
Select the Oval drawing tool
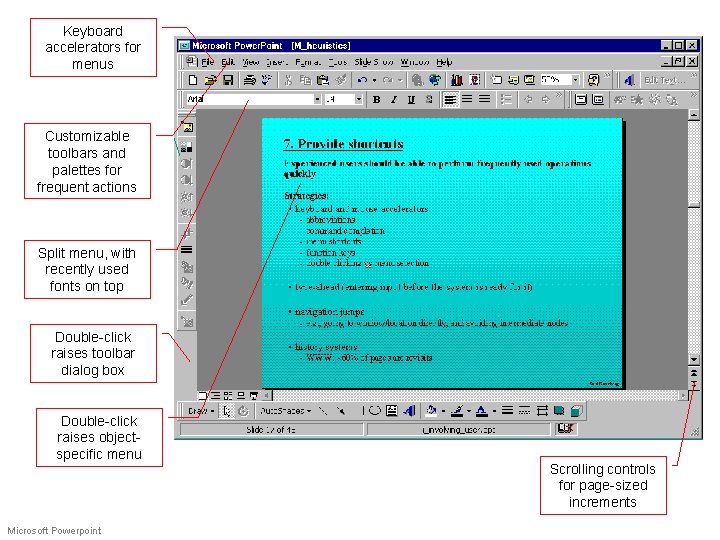click(x=375, y=411)
